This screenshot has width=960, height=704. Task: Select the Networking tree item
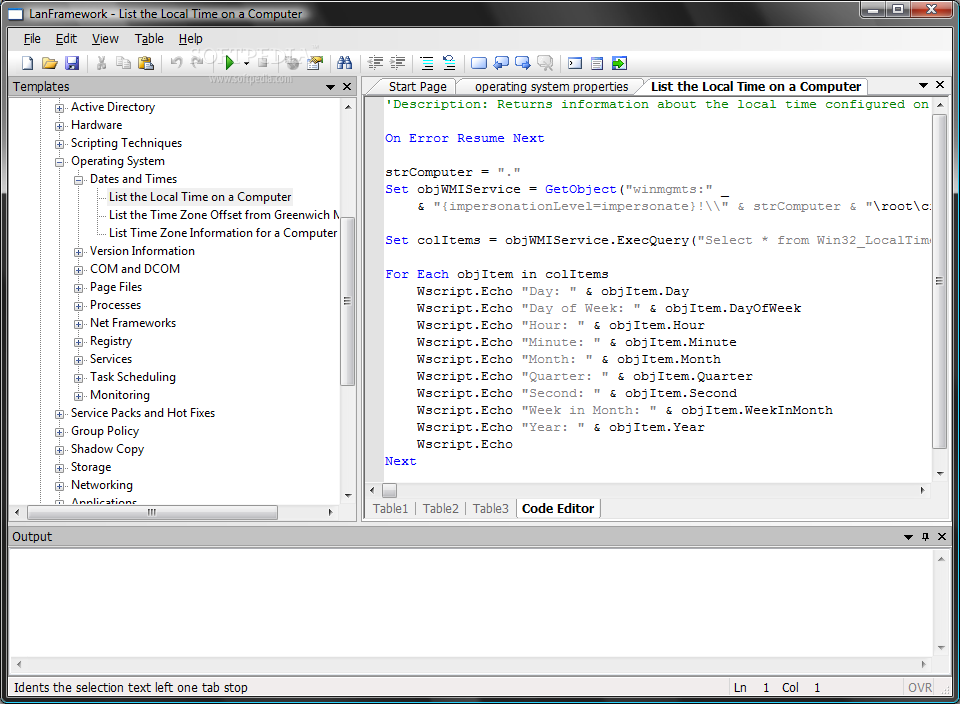tap(102, 485)
